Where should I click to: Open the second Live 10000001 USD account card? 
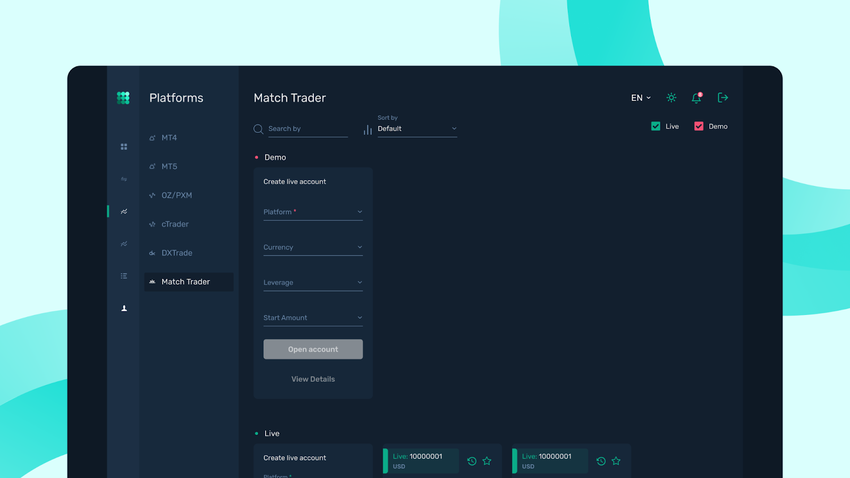tap(550, 461)
